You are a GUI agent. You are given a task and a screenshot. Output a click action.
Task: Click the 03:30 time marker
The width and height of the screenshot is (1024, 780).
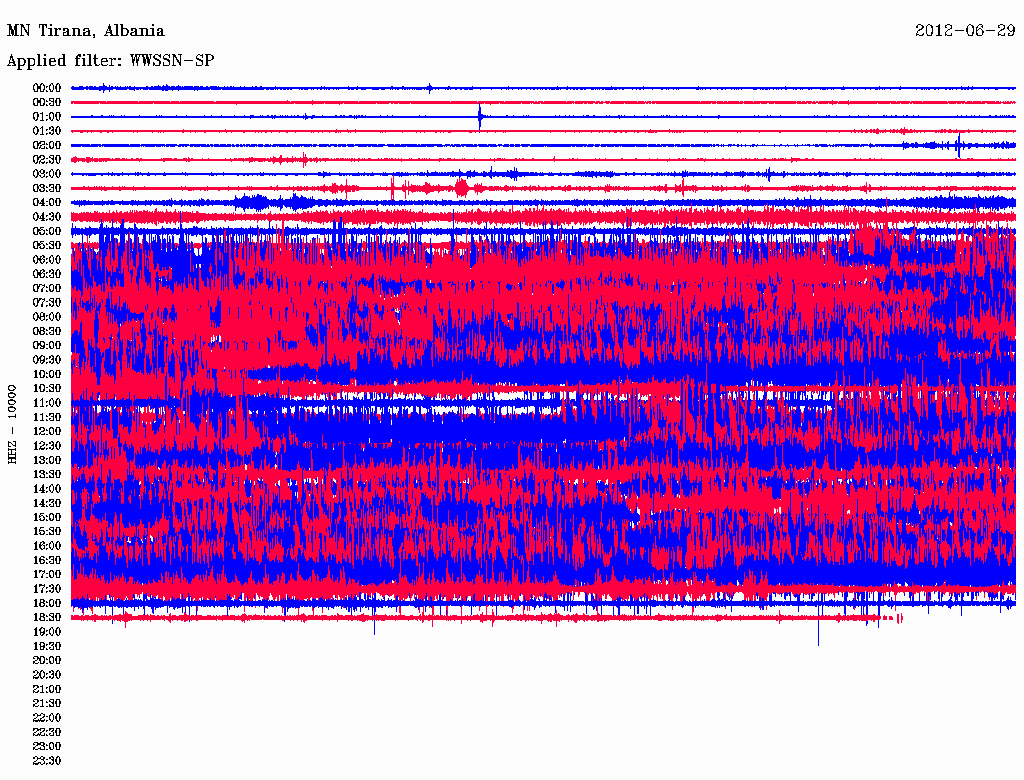tap(47, 188)
